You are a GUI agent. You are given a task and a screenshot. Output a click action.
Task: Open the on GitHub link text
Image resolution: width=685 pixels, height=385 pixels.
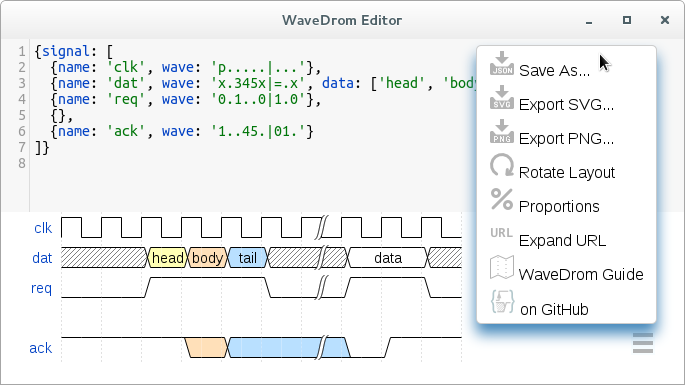(x=554, y=309)
